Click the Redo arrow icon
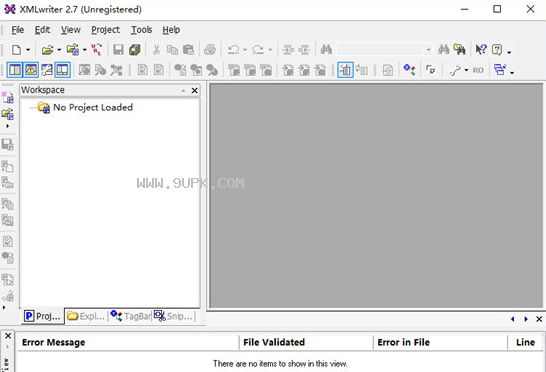The height and width of the screenshot is (372, 546). point(258,50)
